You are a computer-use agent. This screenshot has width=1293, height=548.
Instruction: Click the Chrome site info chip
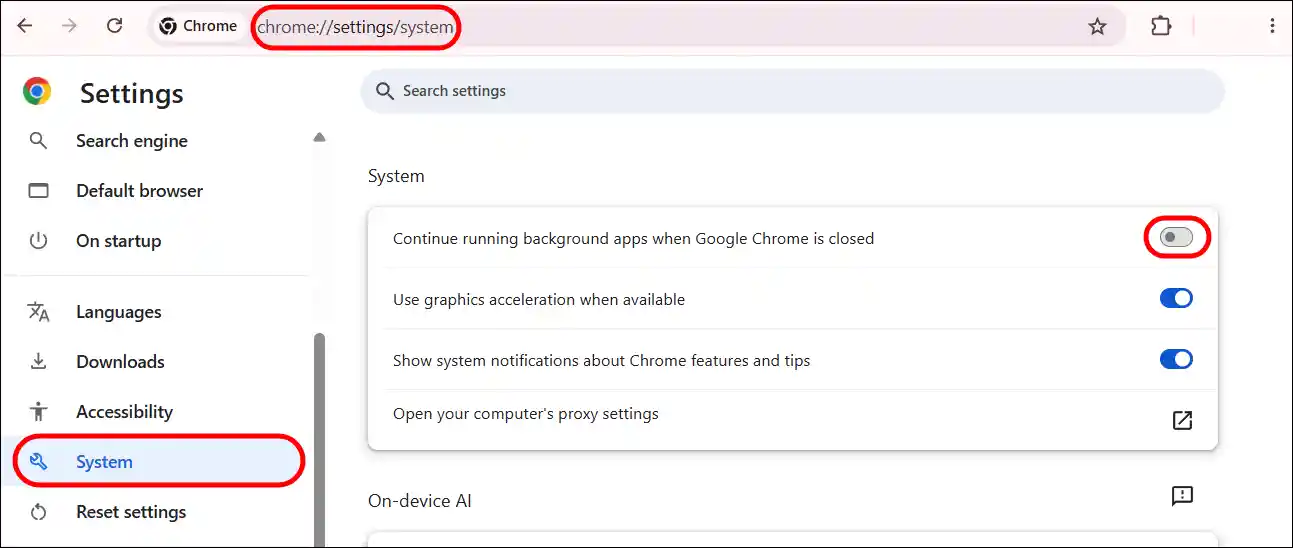[198, 26]
